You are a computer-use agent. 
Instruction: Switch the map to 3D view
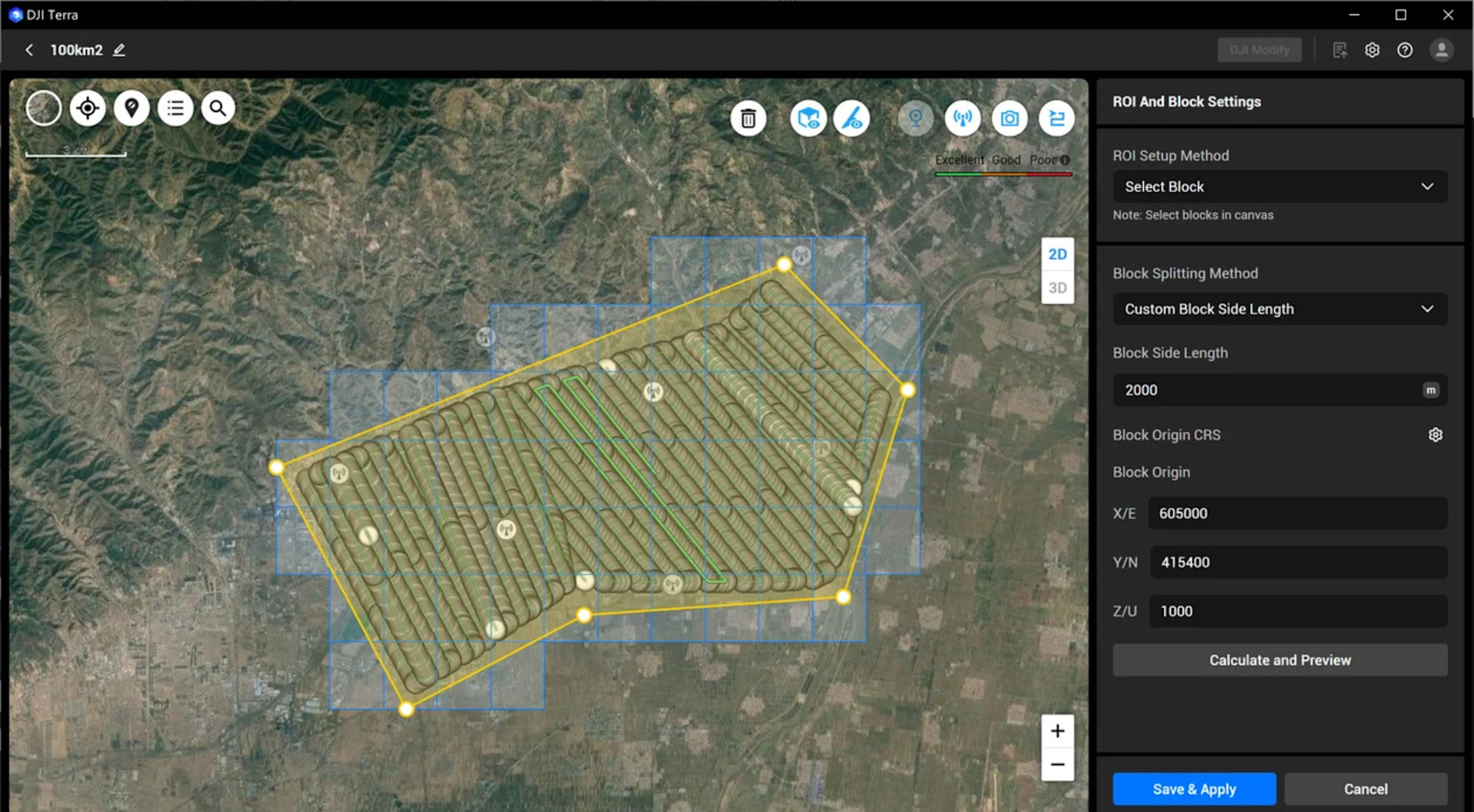click(x=1057, y=288)
